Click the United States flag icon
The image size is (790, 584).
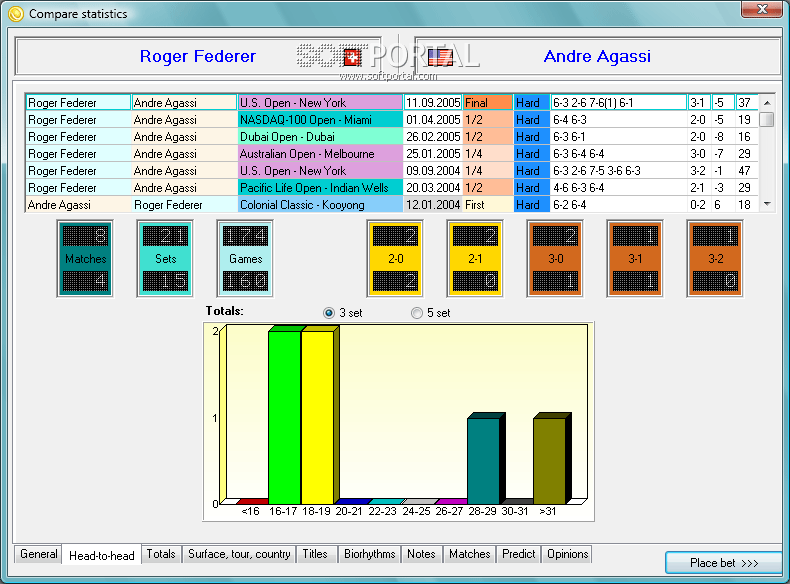[440, 57]
